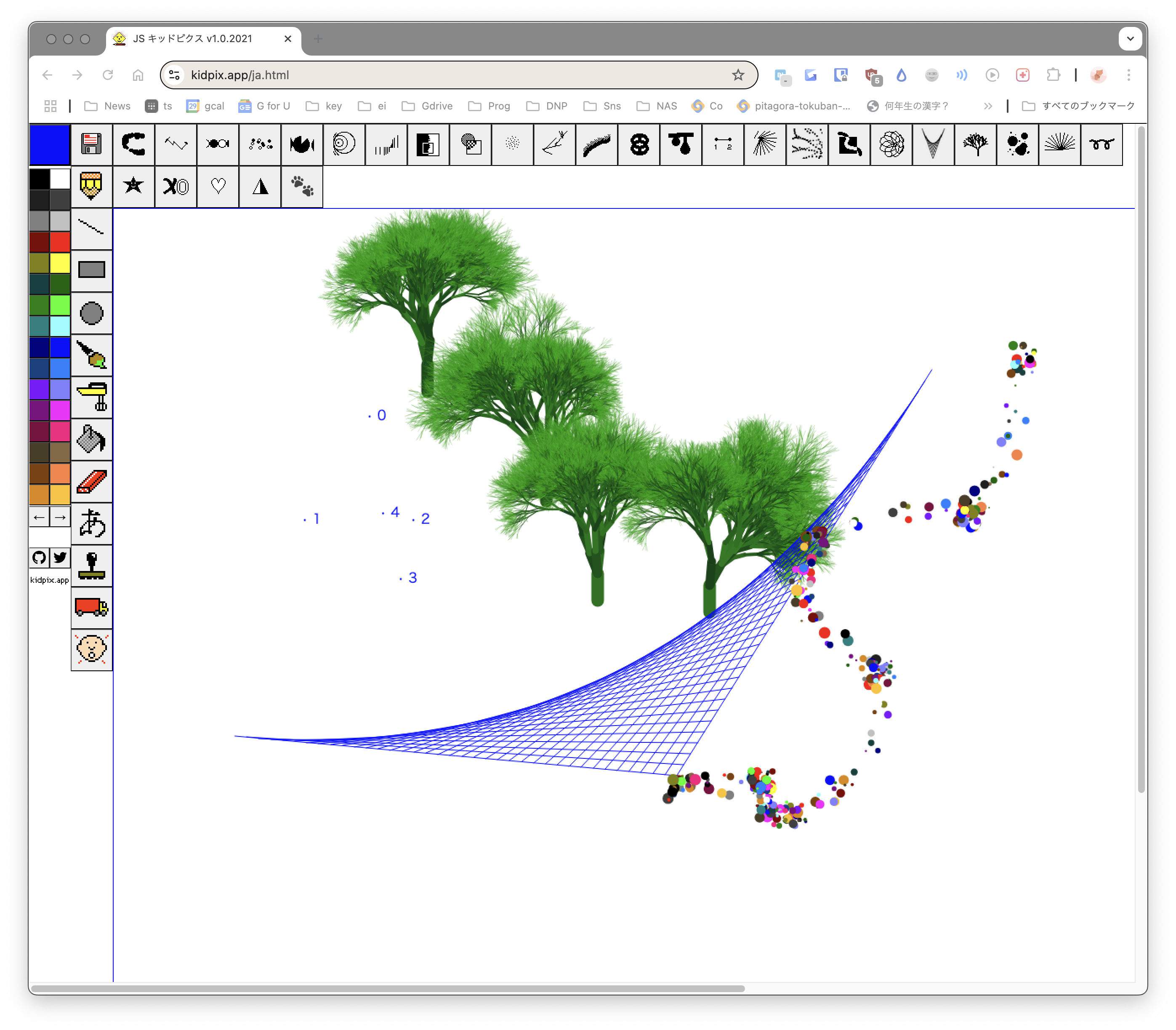Open the News bookmark folder
Viewport: 1176px width, 1030px height.
coord(107,106)
